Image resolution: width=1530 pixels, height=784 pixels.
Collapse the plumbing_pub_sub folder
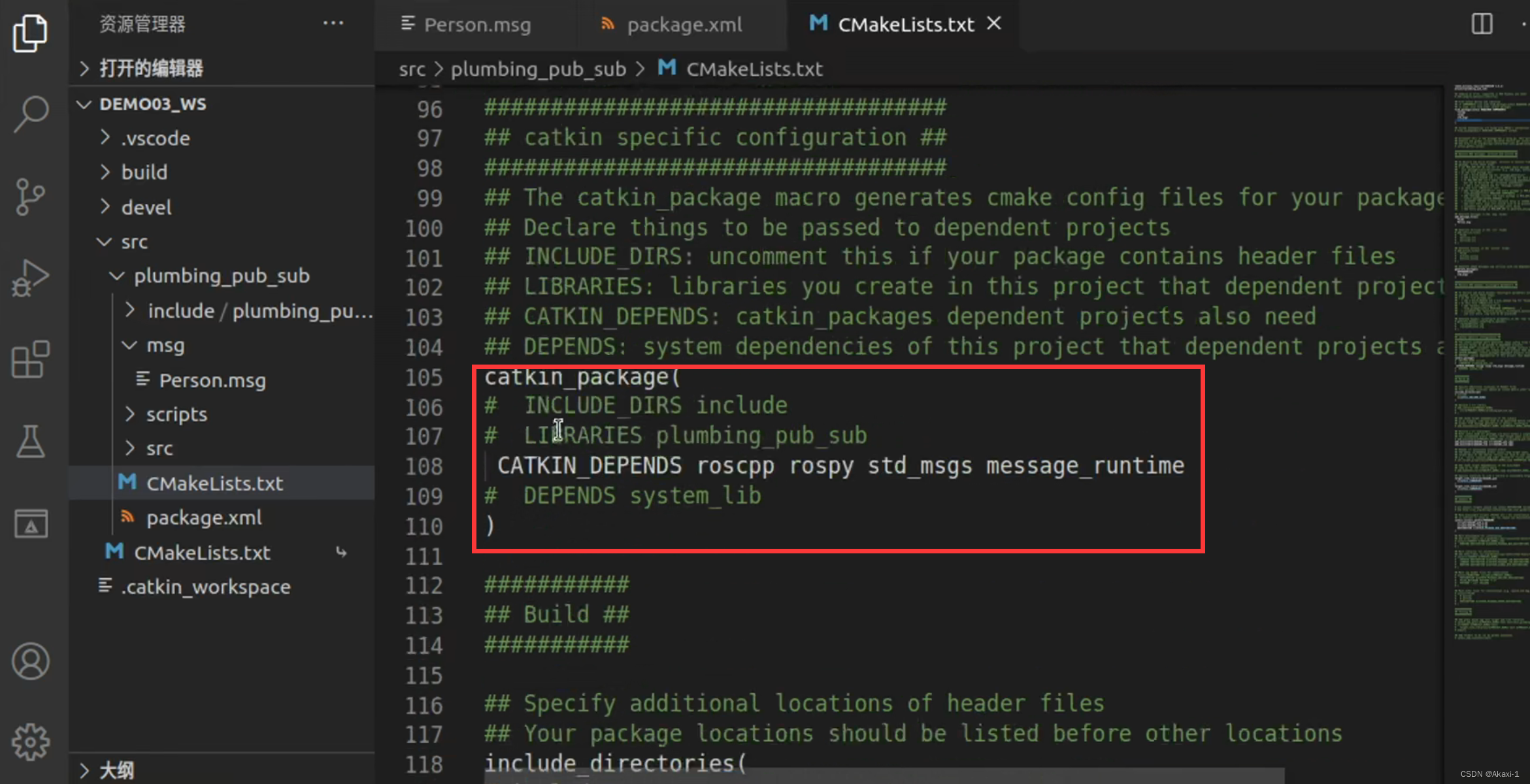pyautogui.click(x=221, y=276)
